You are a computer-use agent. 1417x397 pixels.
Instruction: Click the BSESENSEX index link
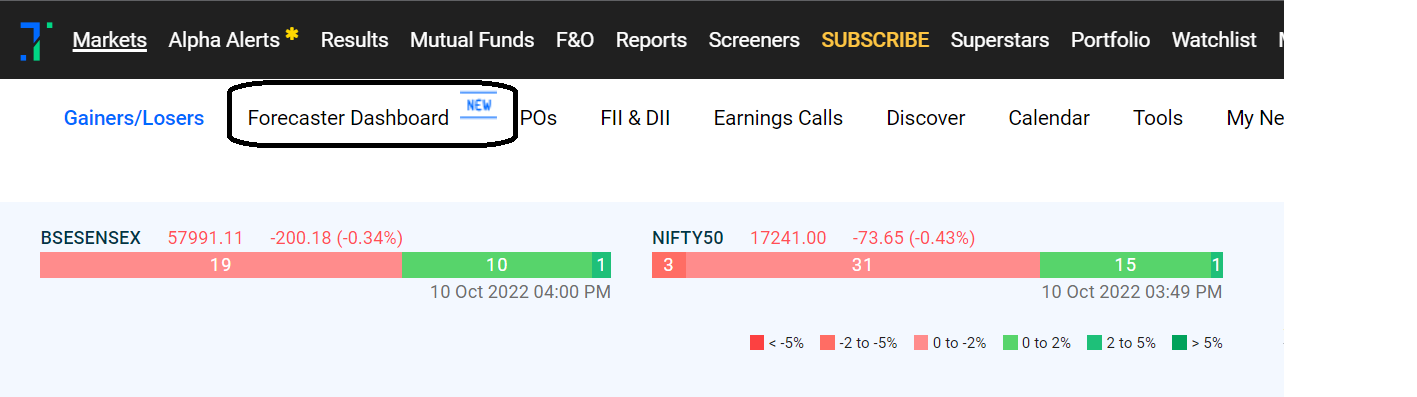click(x=91, y=238)
